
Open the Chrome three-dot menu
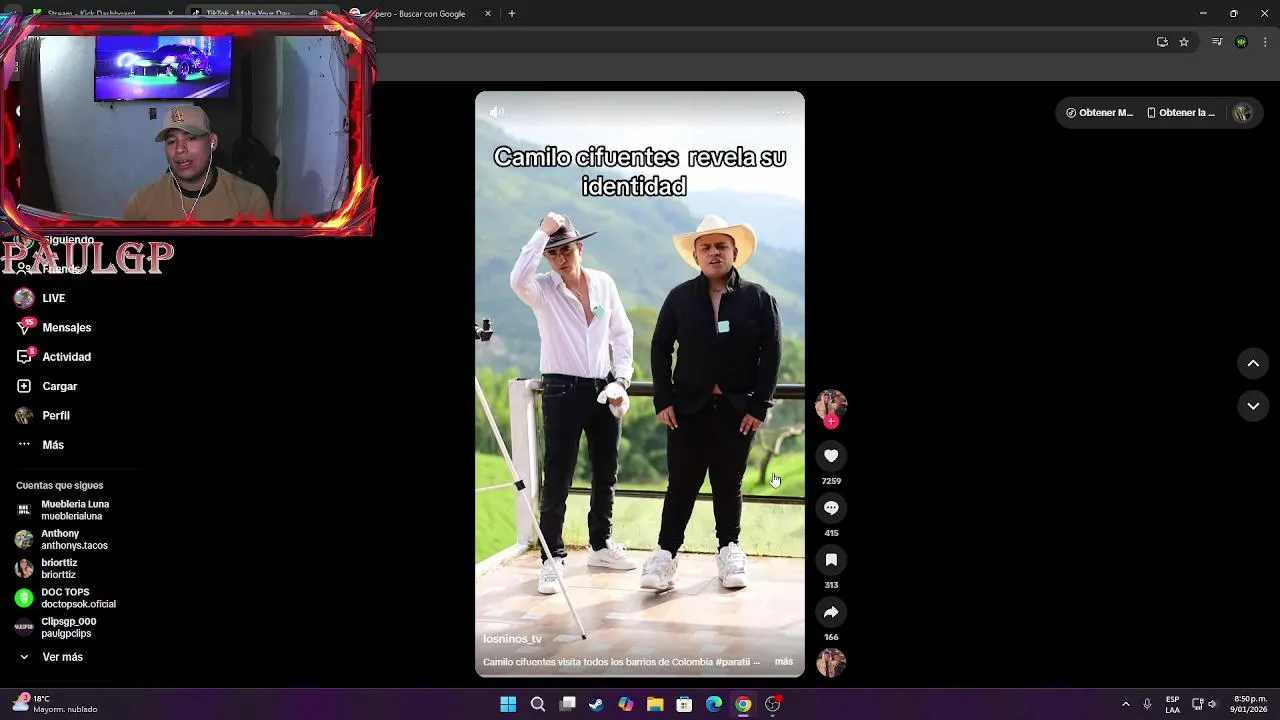click(x=1265, y=42)
